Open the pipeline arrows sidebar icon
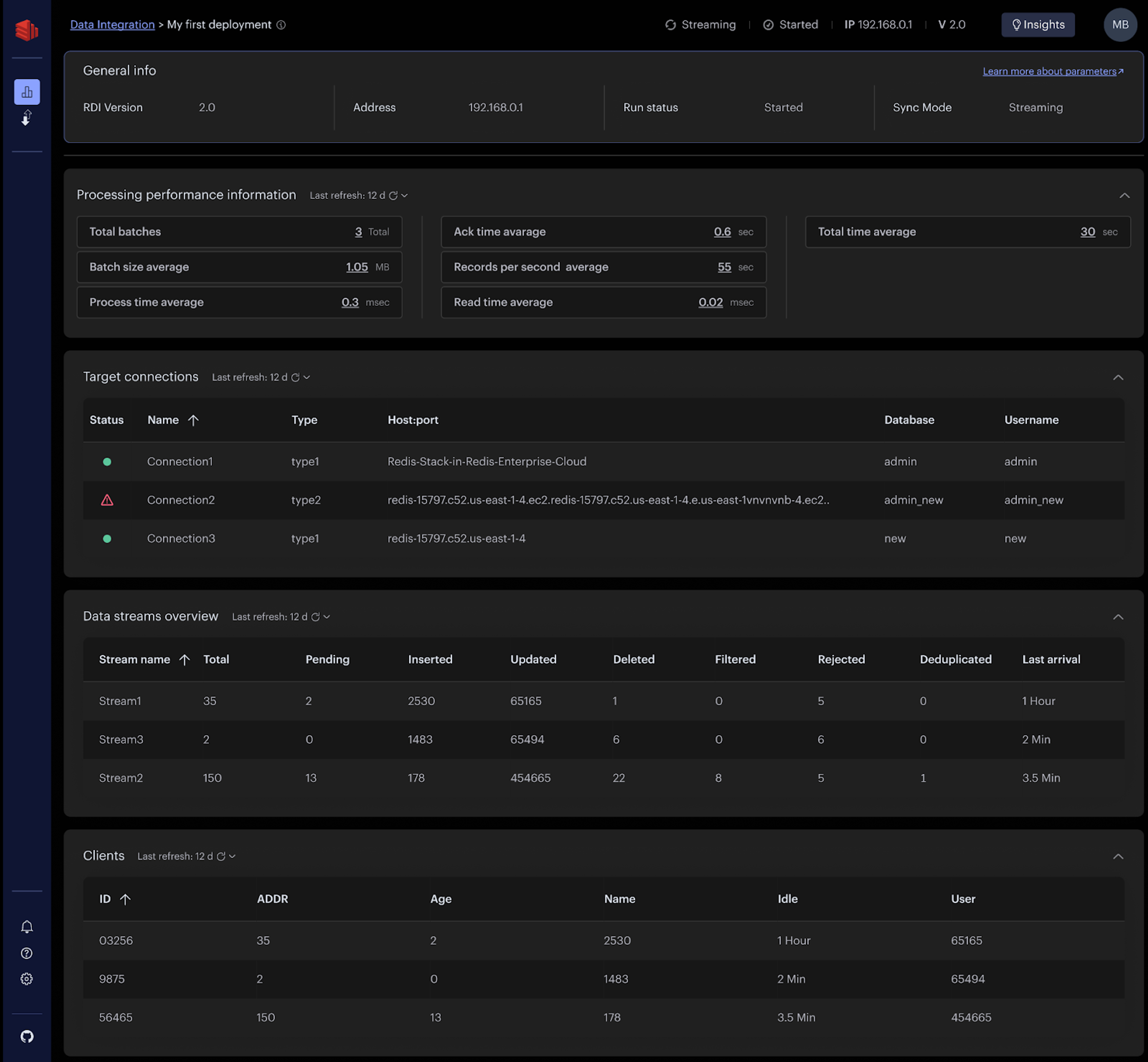Viewport: 1148px width, 1062px height. coord(26,118)
